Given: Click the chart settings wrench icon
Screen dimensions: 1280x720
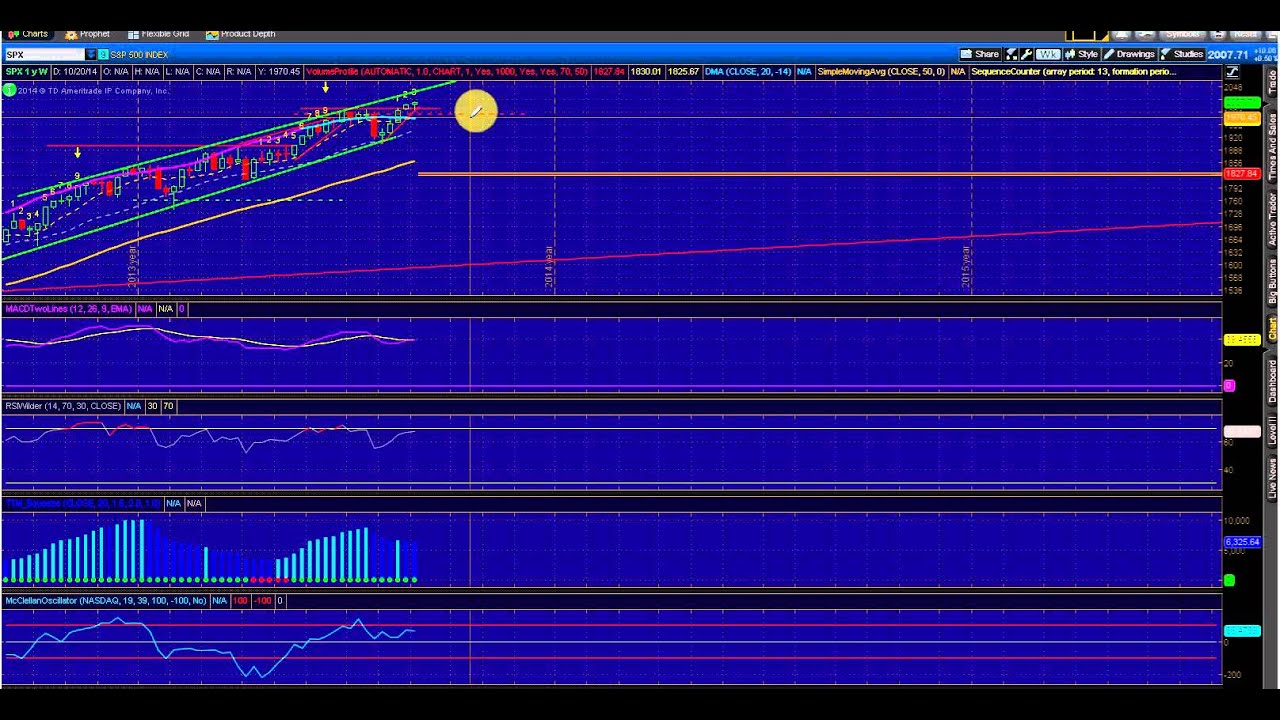Looking at the screenshot, I should (x=1026, y=54).
